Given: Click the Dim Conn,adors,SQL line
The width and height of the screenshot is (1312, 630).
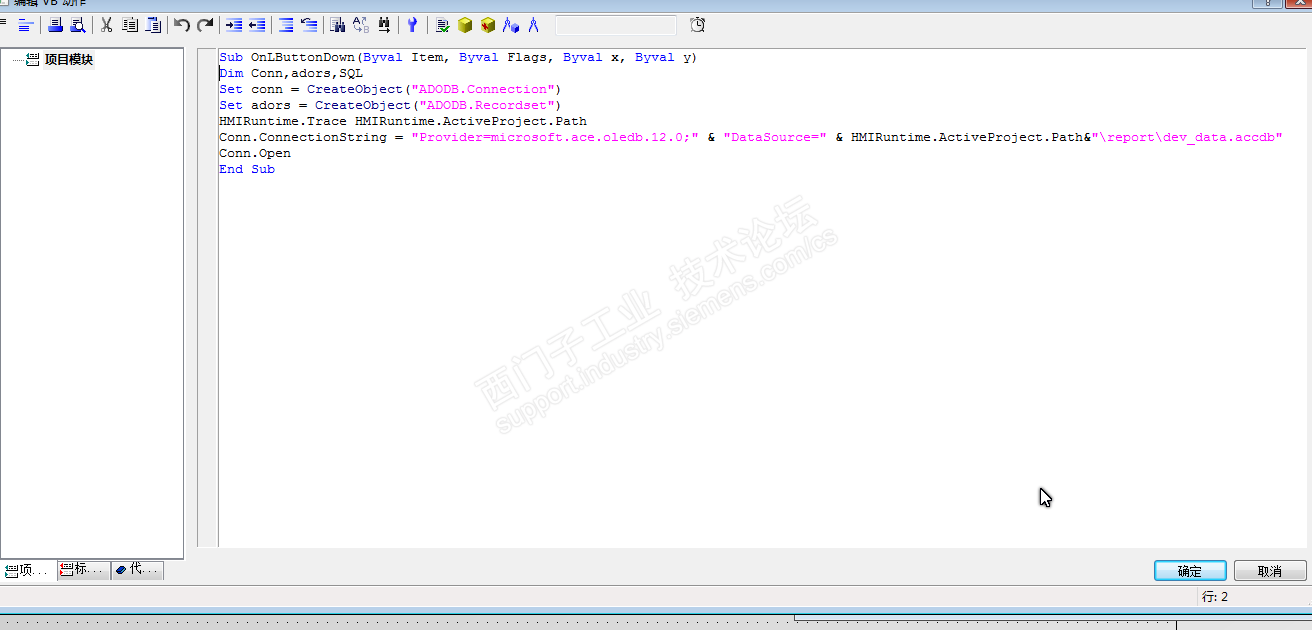Looking at the screenshot, I should tap(291, 73).
